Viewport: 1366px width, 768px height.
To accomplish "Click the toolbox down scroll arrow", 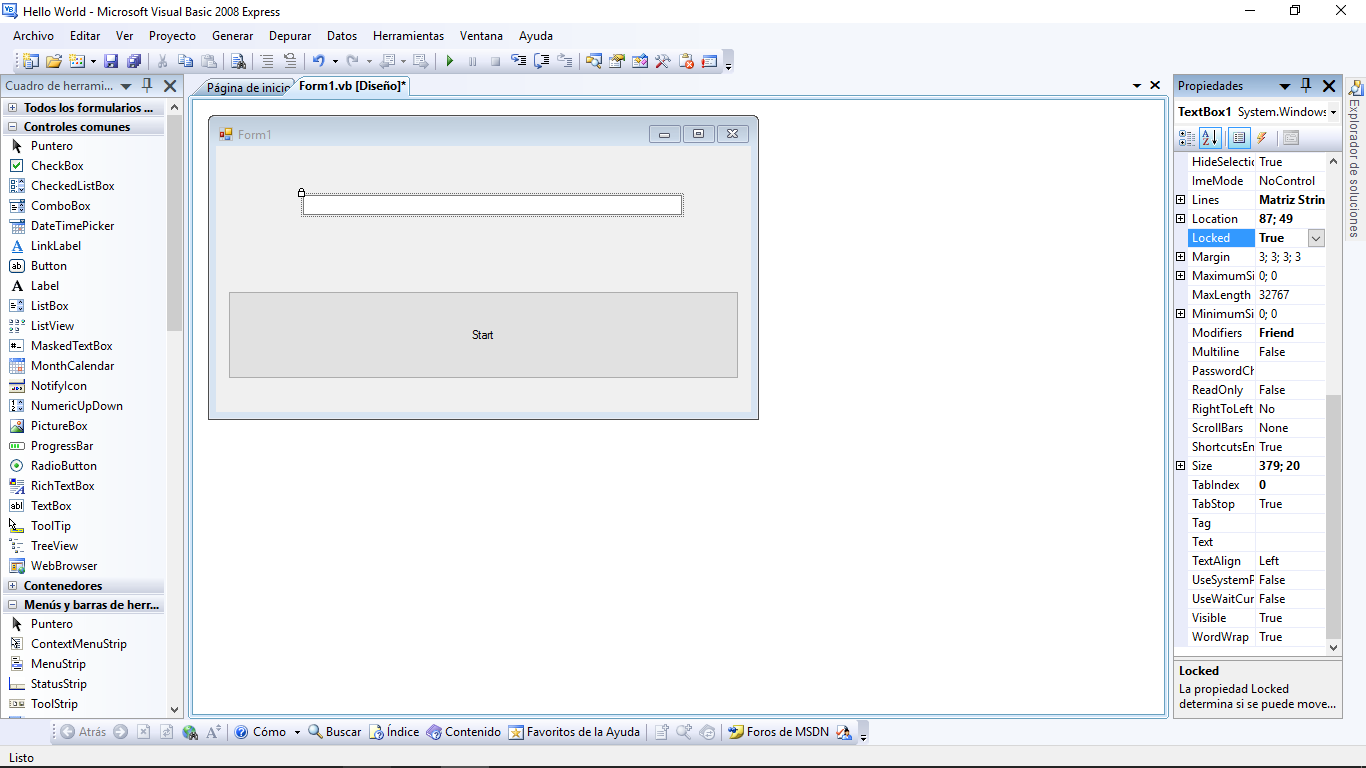I will (x=175, y=709).
